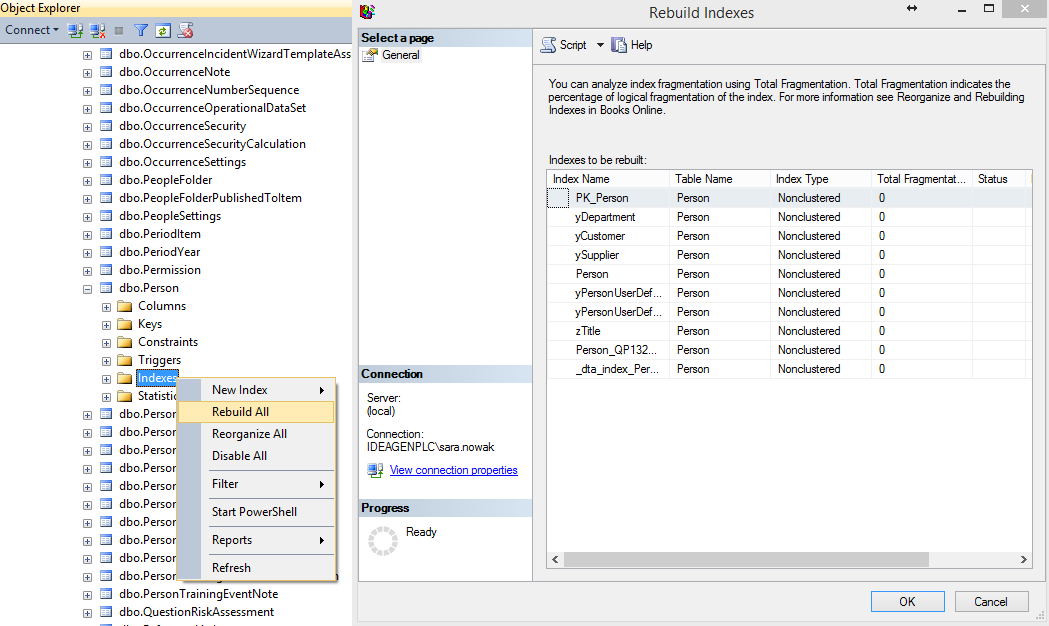This screenshot has width=1049, height=626.
Task: Click the scroll right arrow in index list
Action: 1024,560
